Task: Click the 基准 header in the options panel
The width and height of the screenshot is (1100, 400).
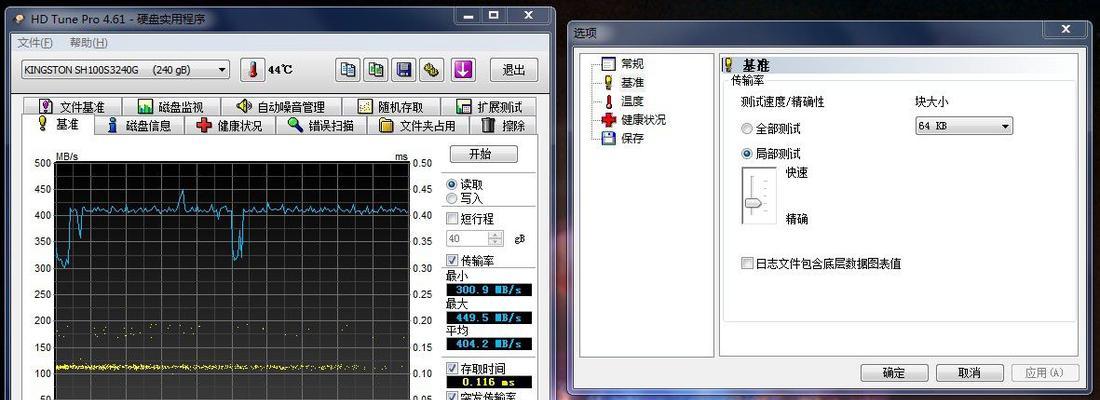Action: (756, 65)
